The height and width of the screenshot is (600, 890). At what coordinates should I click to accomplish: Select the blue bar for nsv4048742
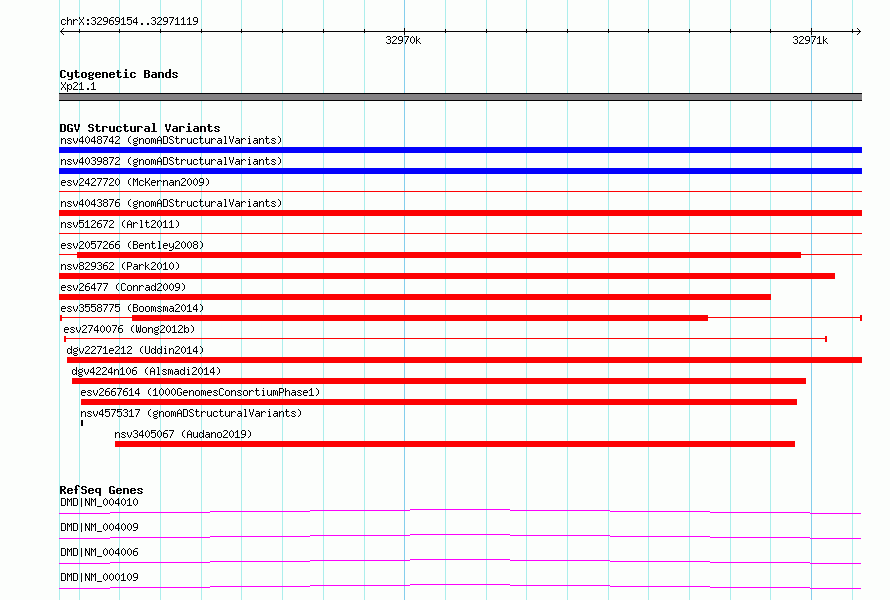[460, 150]
